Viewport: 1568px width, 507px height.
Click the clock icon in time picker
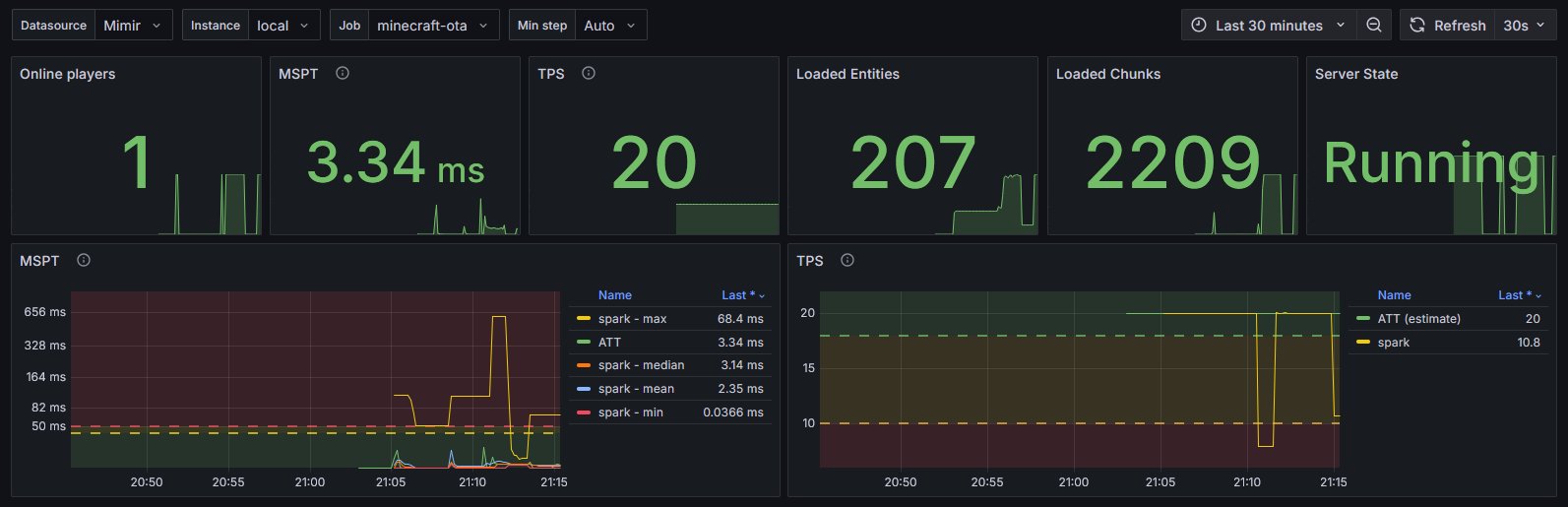(1199, 26)
